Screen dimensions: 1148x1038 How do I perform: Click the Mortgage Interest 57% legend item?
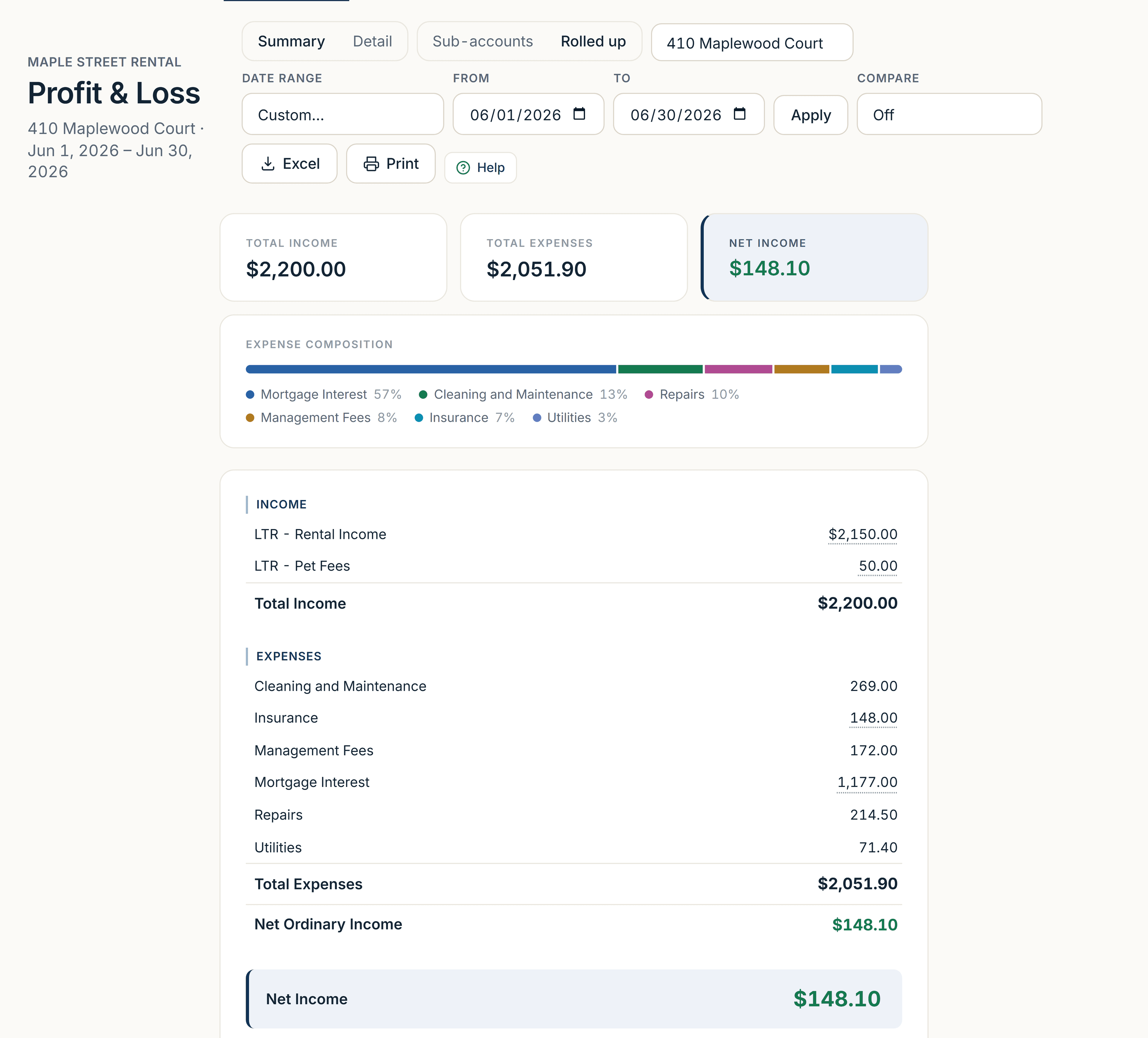click(323, 395)
